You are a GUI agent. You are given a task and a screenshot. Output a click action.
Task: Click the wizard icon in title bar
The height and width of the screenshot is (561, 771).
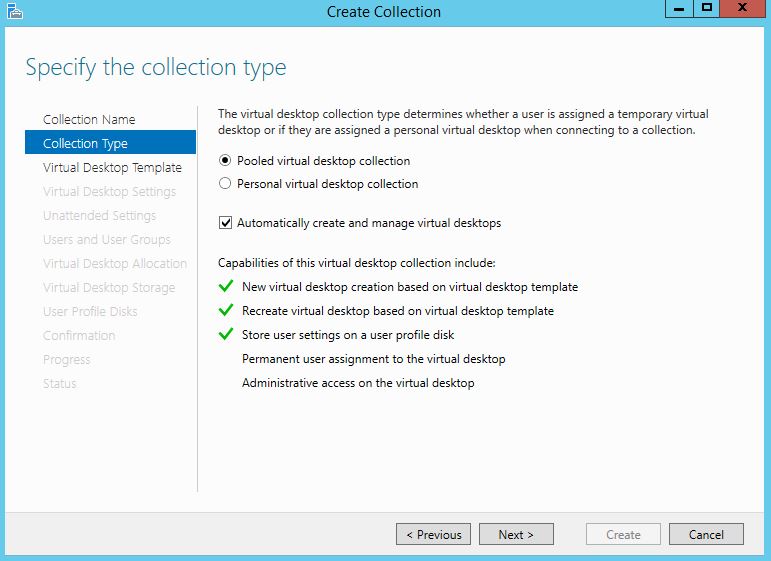[x=13, y=12]
